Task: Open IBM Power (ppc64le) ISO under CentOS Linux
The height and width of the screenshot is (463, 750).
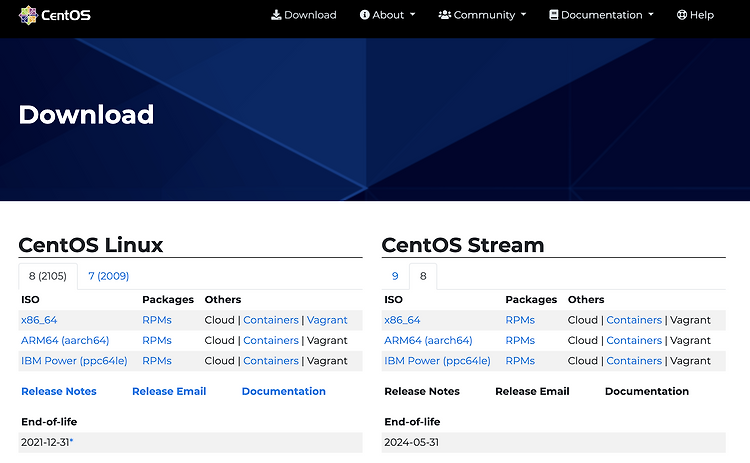Action: [74, 361]
